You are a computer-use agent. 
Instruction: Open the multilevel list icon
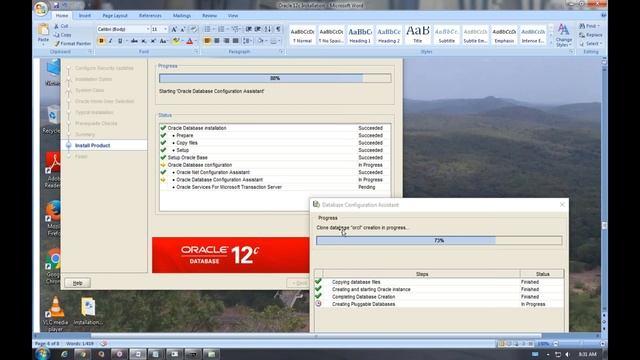[235, 29]
